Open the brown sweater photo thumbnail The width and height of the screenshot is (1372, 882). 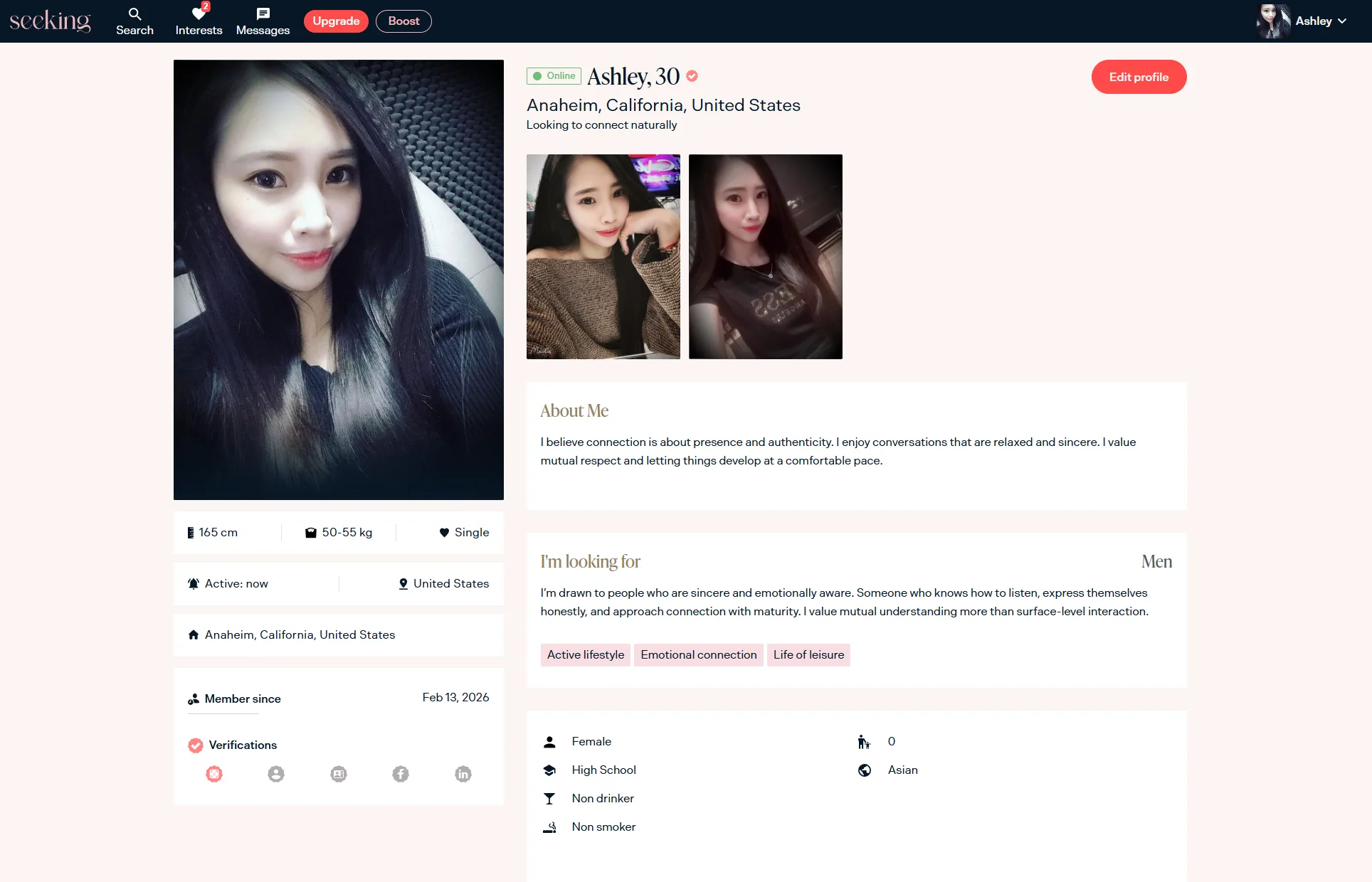(x=603, y=257)
